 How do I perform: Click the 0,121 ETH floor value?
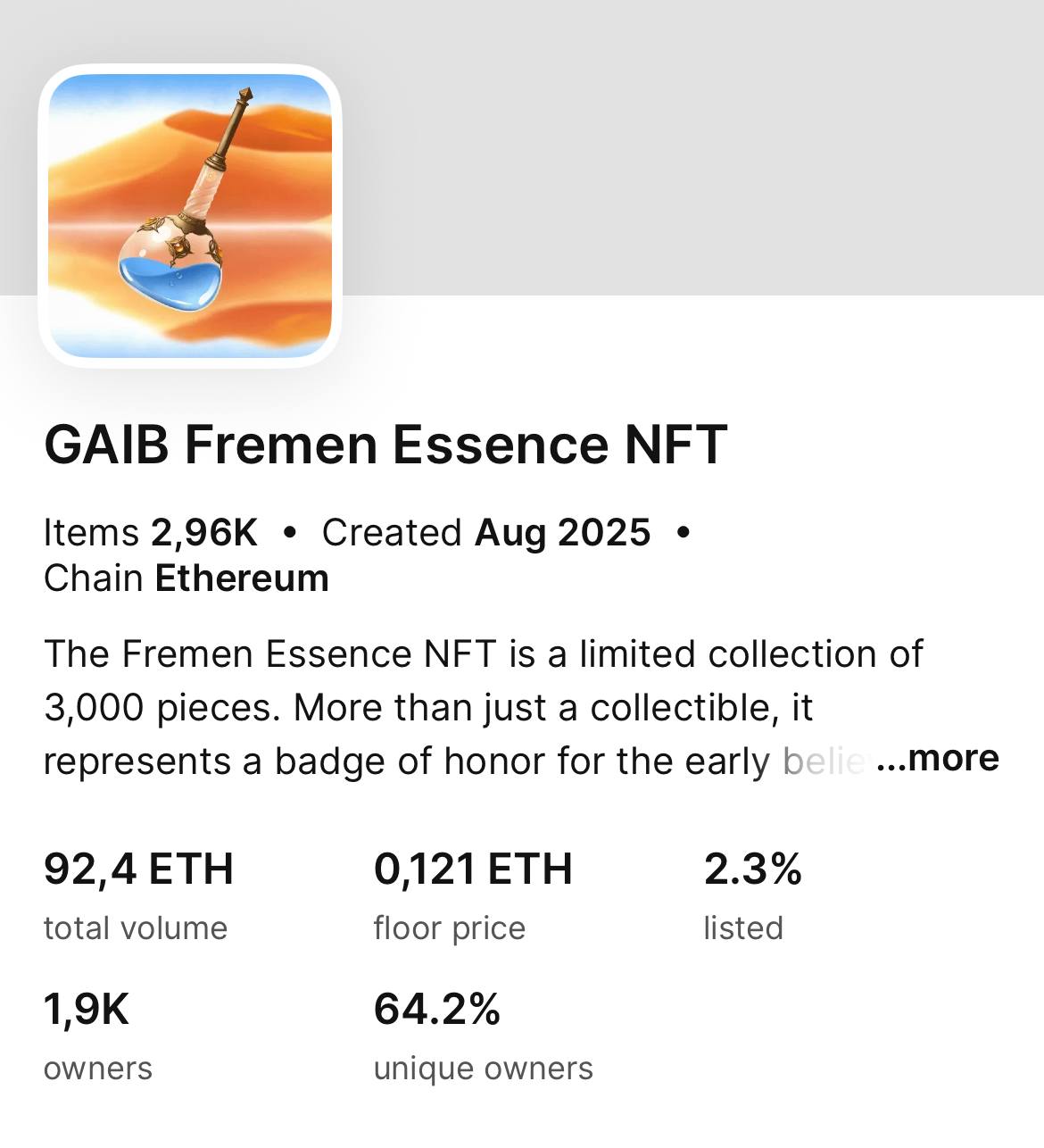pos(473,869)
